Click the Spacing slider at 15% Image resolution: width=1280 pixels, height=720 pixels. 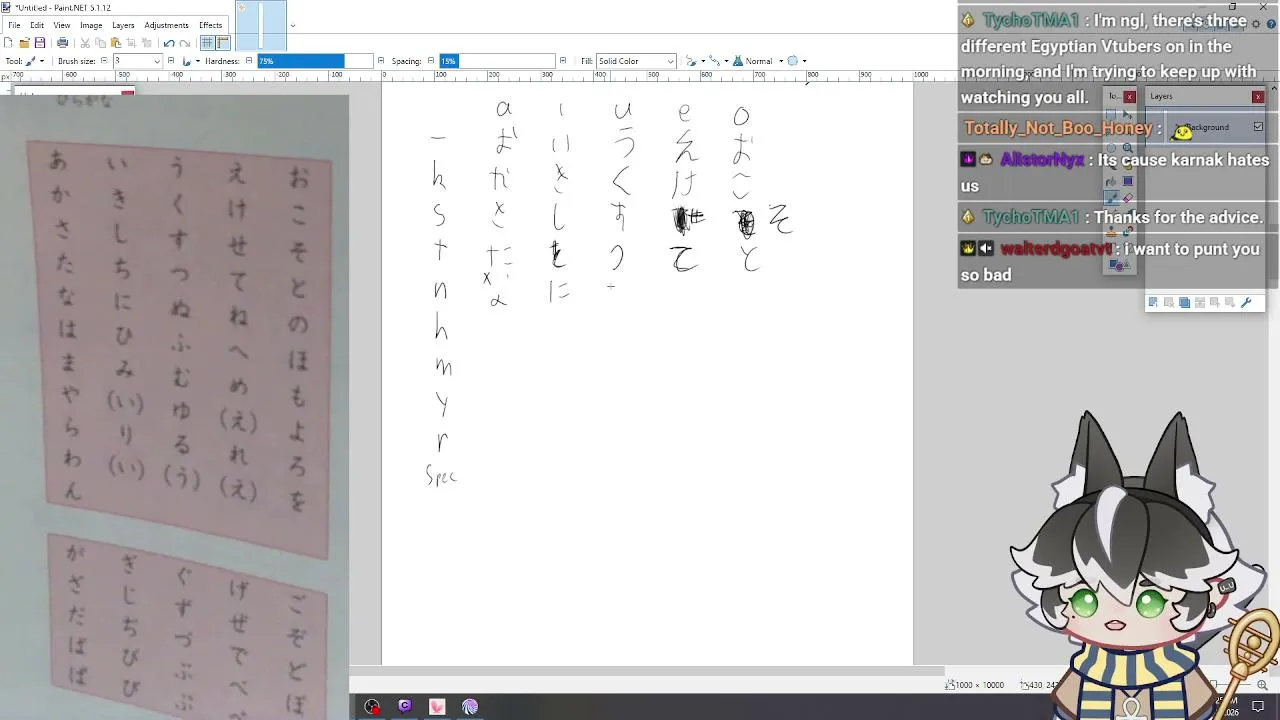pos(497,61)
